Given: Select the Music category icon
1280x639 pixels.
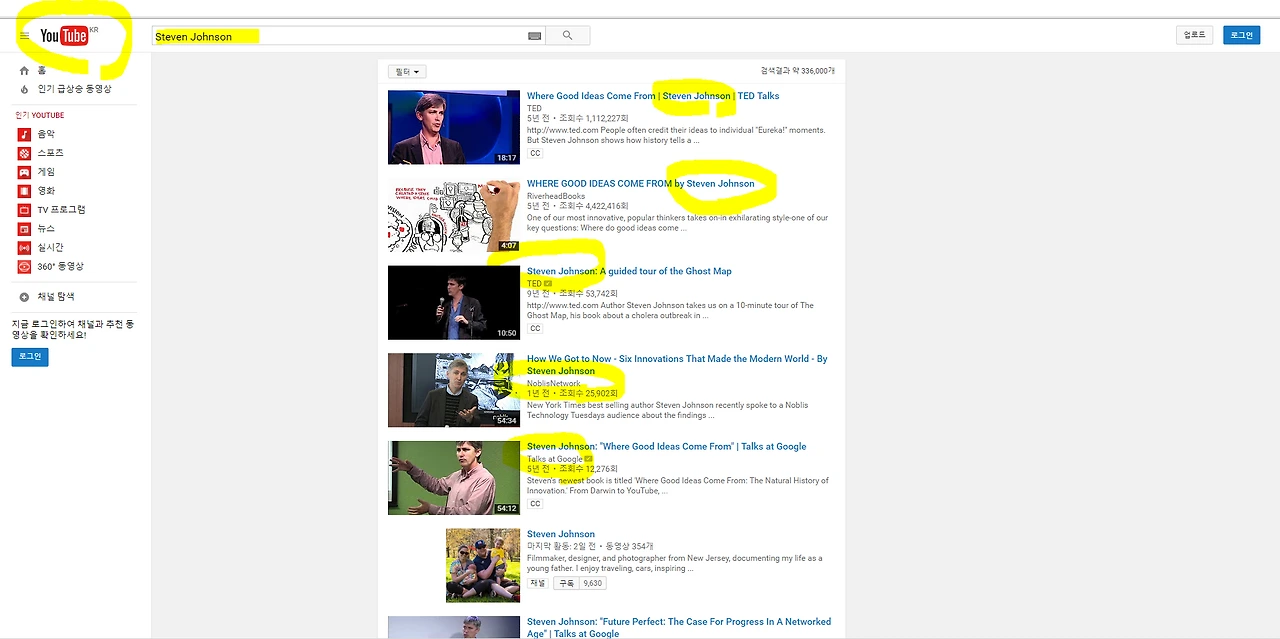Looking at the screenshot, I should pos(25,134).
